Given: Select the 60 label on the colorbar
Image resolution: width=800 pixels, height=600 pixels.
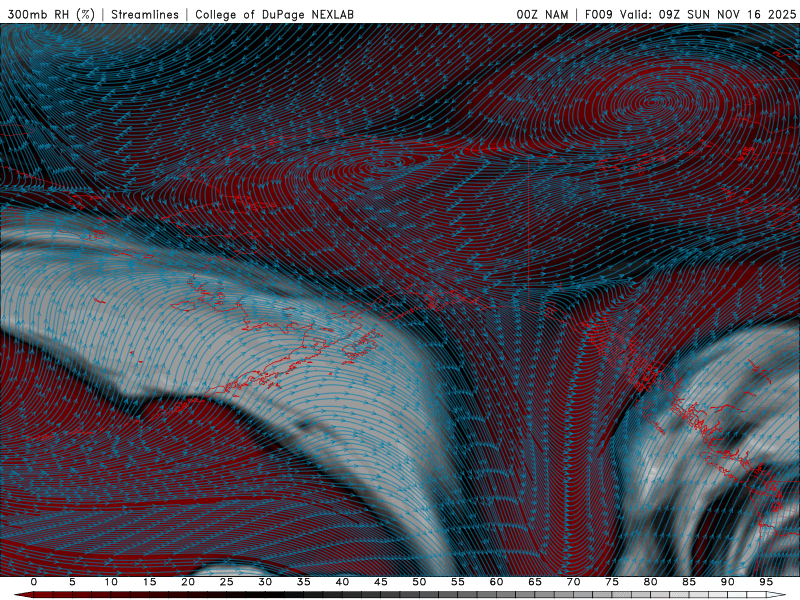Looking at the screenshot, I should click(496, 582).
